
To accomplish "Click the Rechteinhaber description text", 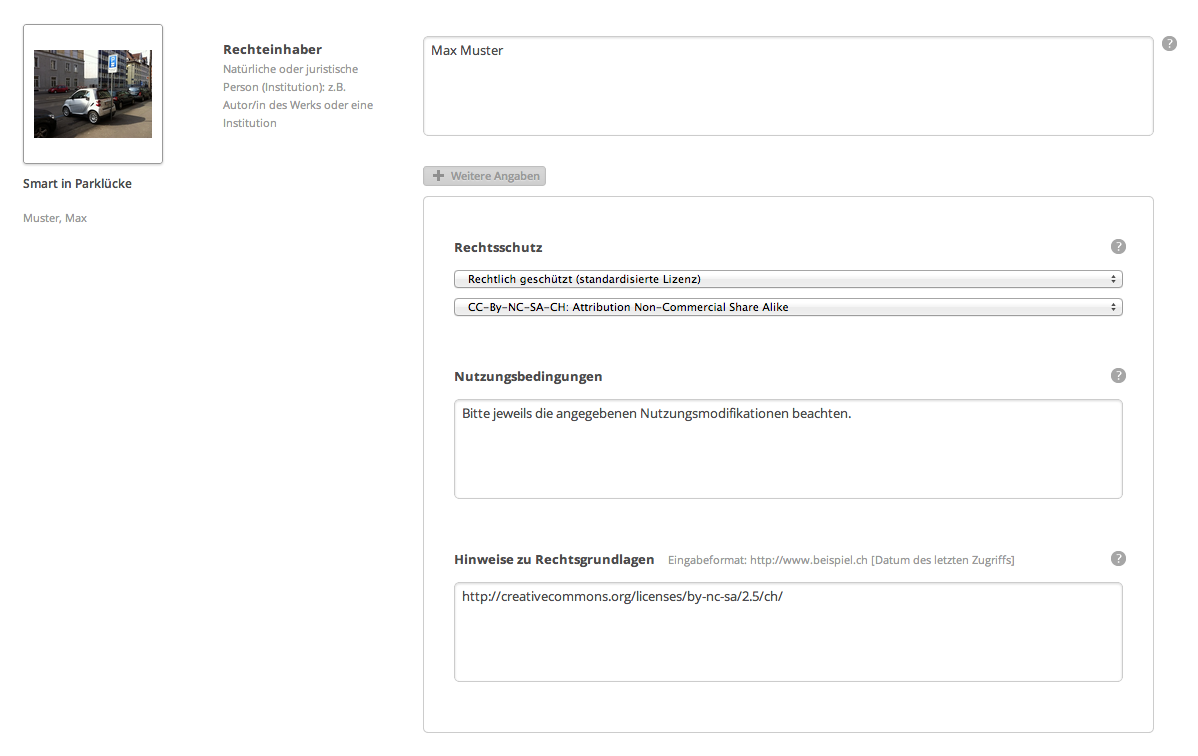I will click(x=298, y=97).
